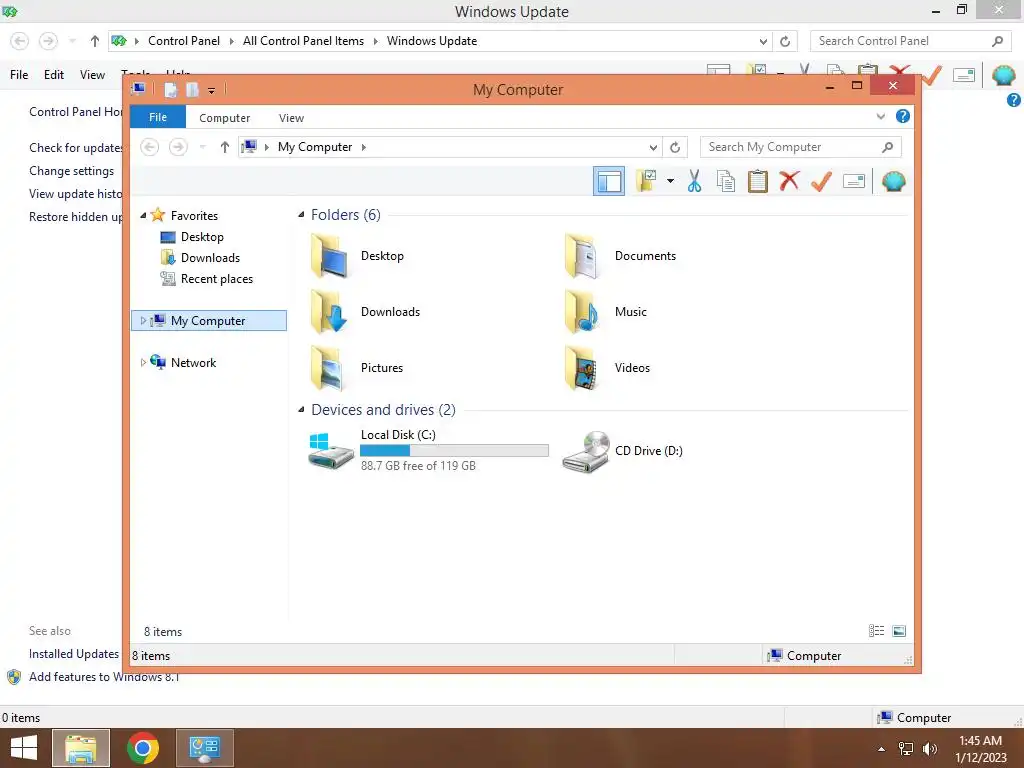Open the address bar history dropdown in My Computer
This screenshot has width=1024, height=768.
(653, 147)
